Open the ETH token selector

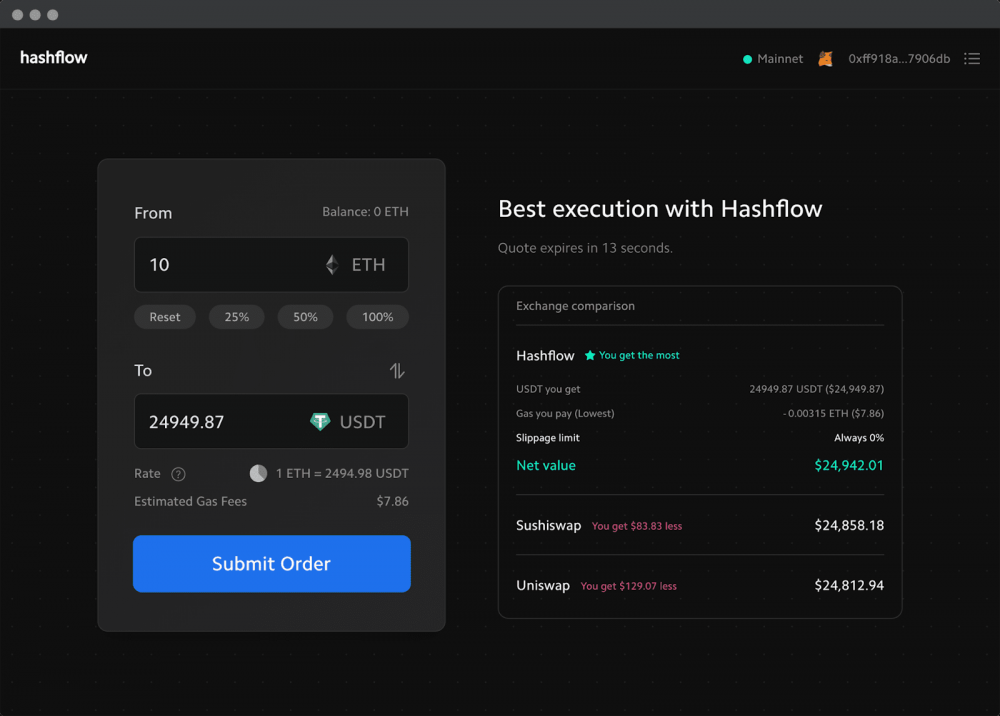[x=352, y=264]
